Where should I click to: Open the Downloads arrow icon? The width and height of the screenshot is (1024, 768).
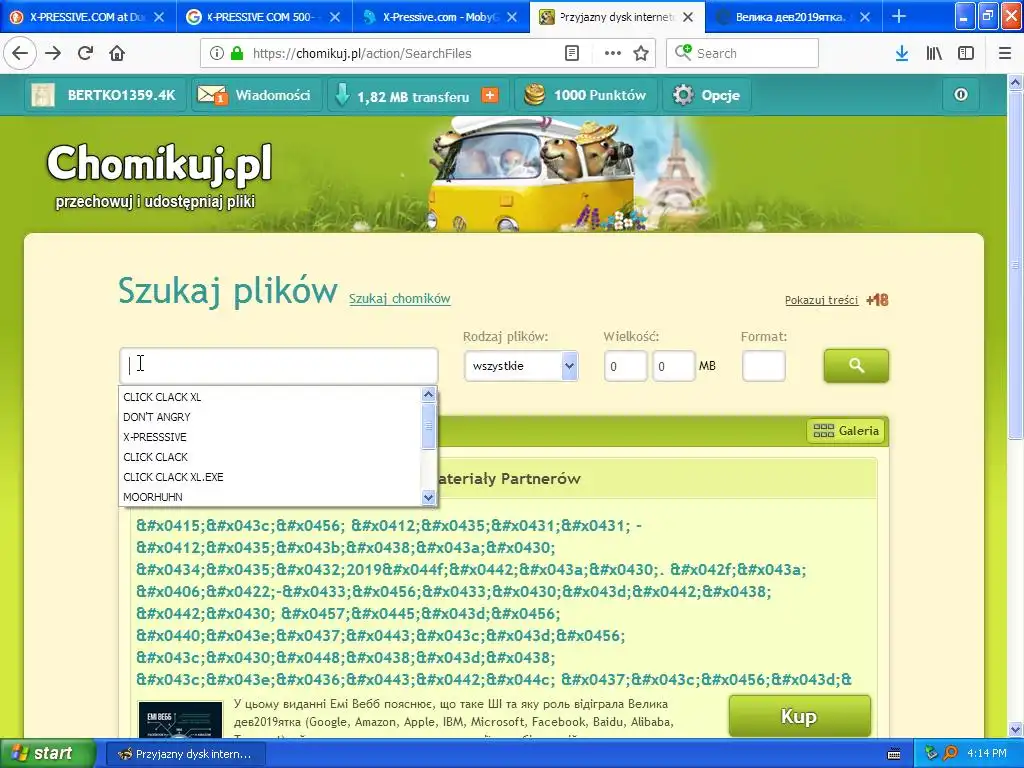[x=902, y=54]
